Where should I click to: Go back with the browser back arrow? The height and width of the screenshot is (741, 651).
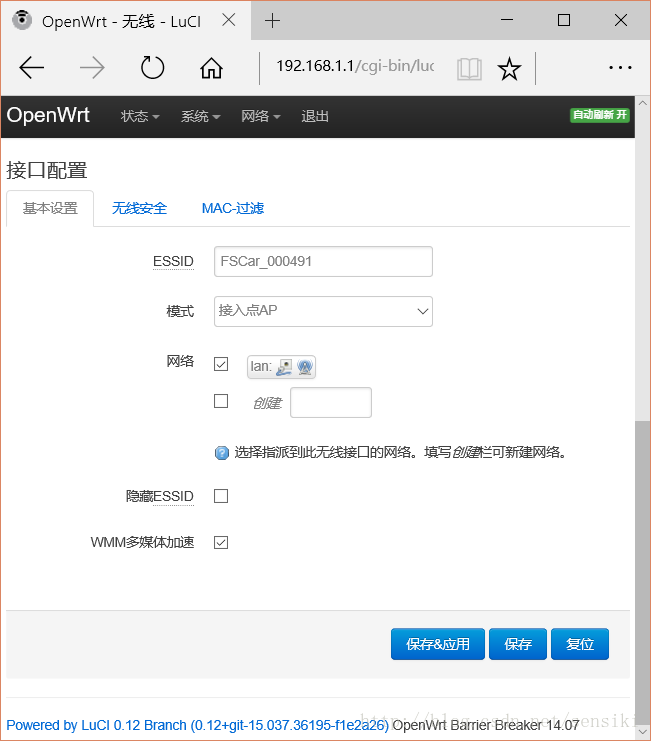(32, 68)
